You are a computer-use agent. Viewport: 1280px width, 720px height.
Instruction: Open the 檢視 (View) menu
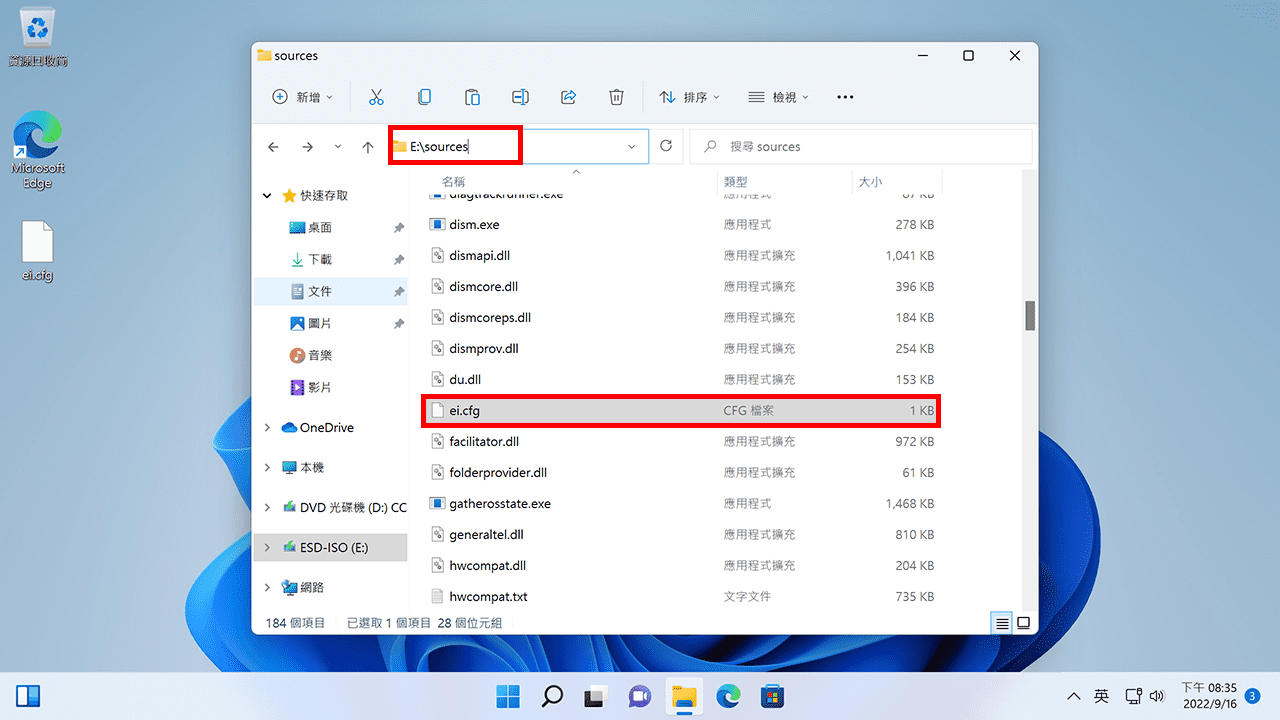[x=778, y=97]
